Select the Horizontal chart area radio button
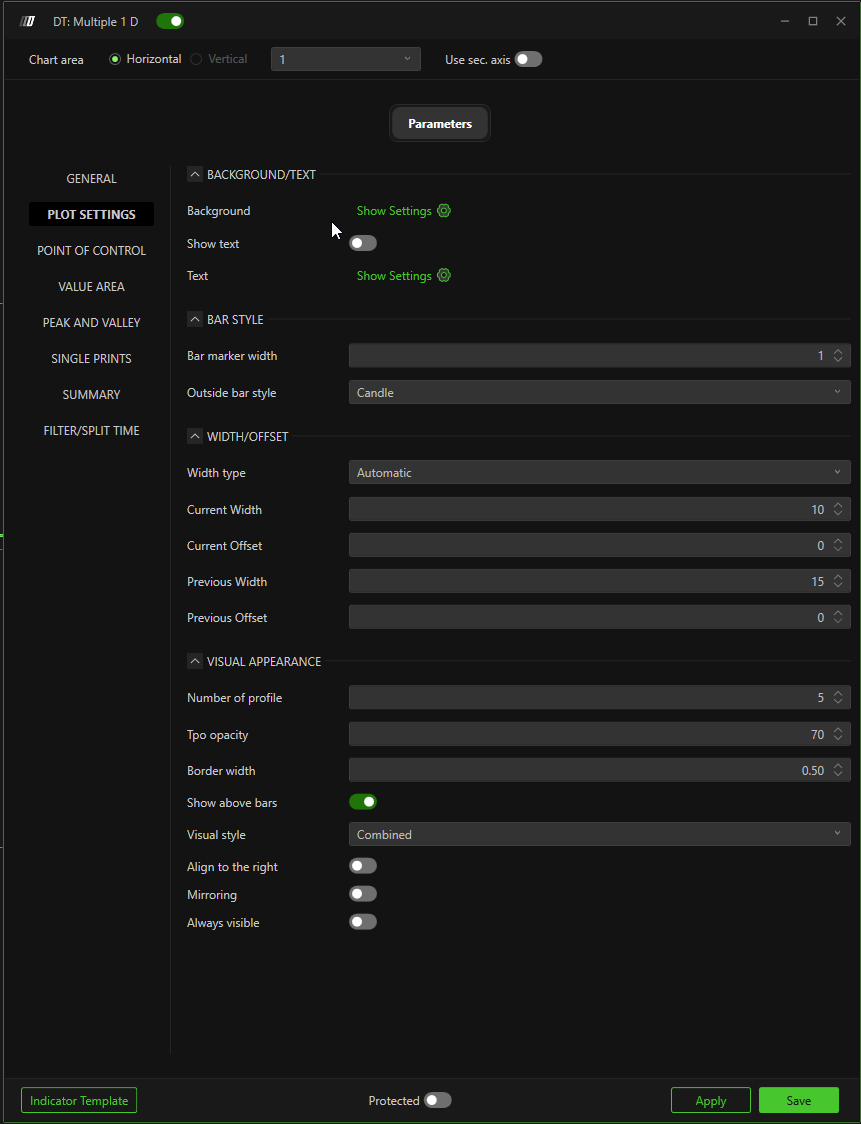The image size is (861, 1124). click(115, 59)
